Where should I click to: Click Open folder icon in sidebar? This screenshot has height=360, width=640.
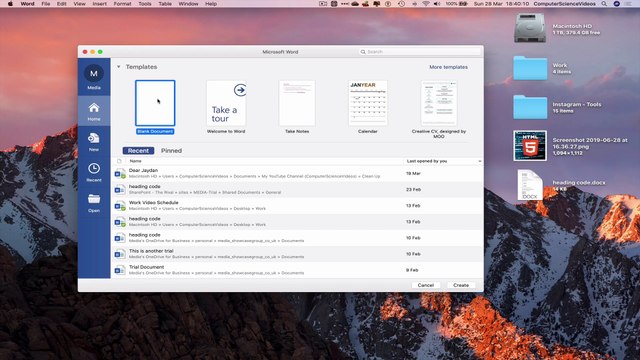tap(94, 199)
